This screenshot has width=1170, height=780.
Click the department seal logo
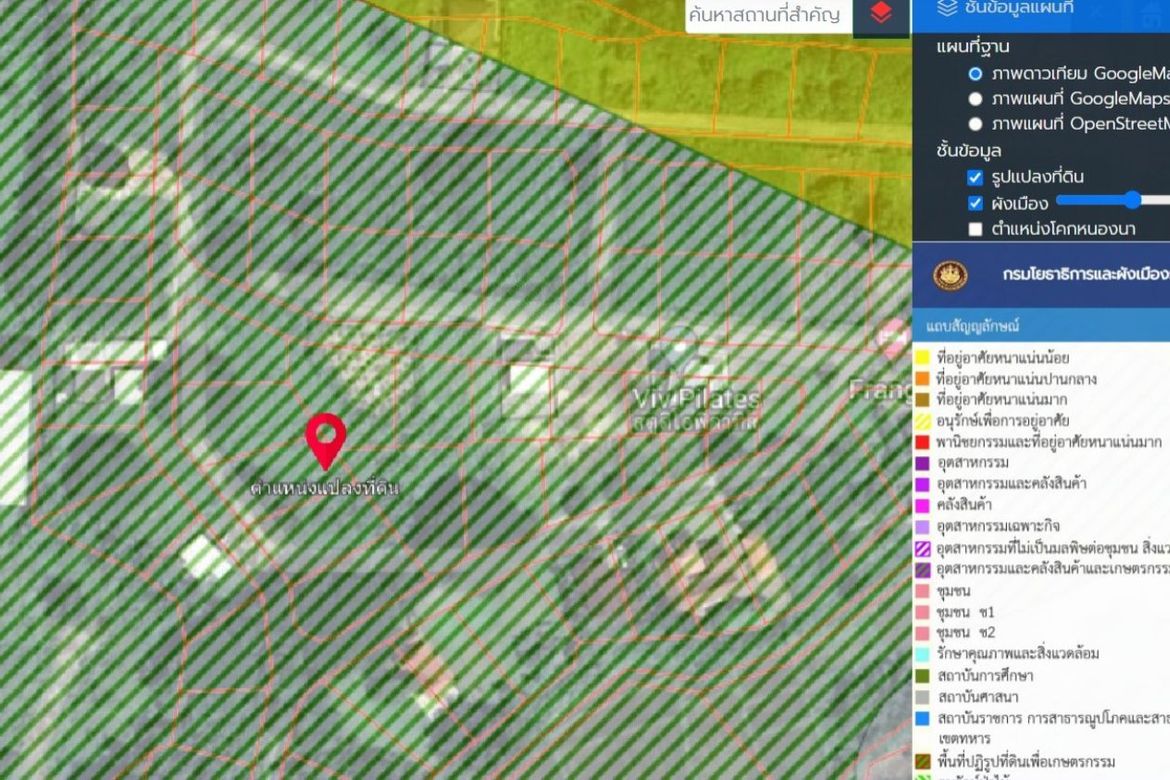(951, 275)
